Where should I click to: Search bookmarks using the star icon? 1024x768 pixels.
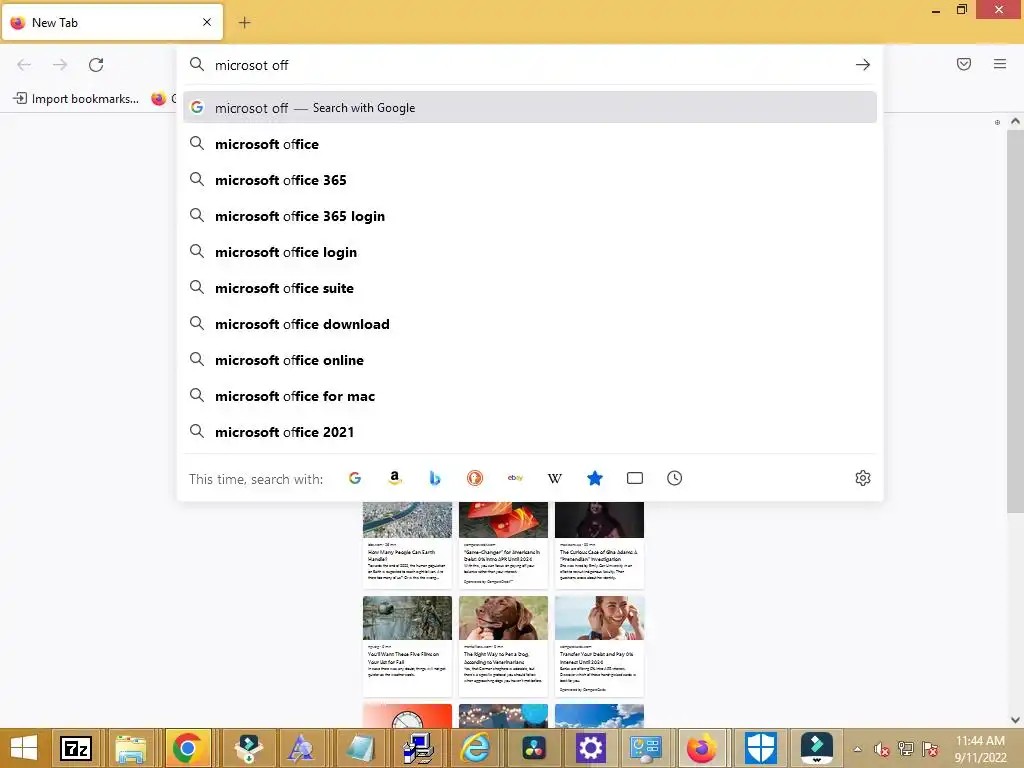point(594,478)
